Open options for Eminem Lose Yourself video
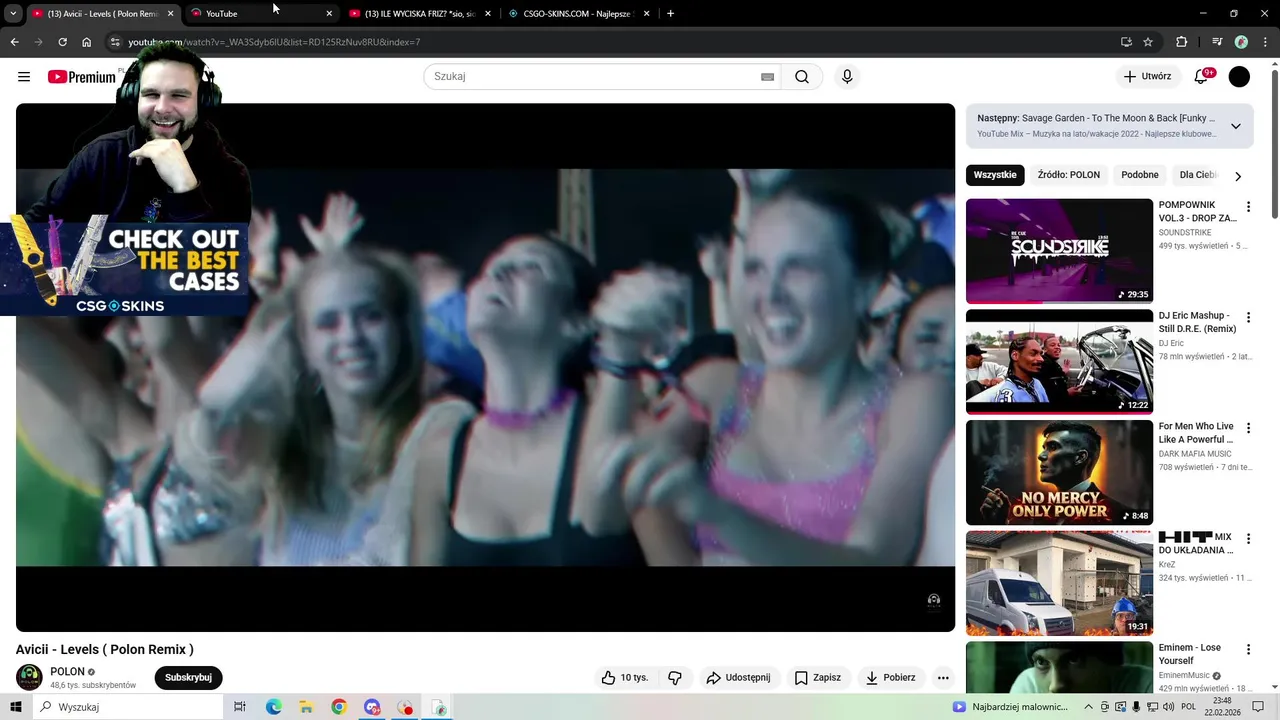The width and height of the screenshot is (1280, 720). 1248,650
